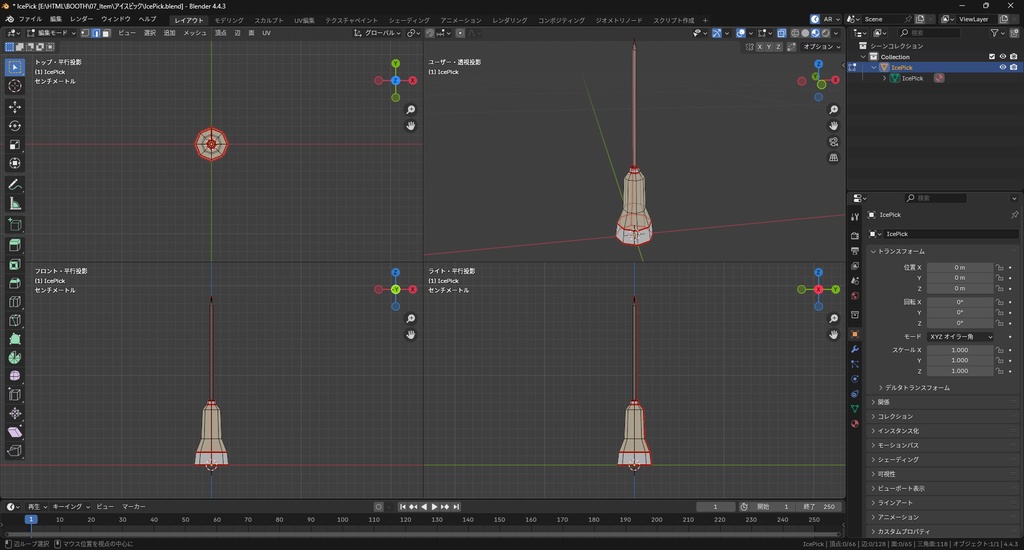Open the XYZ Euler rotation mode dropdown
Image resolution: width=1024 pixels, height=550 pixels.
point(961,336)
